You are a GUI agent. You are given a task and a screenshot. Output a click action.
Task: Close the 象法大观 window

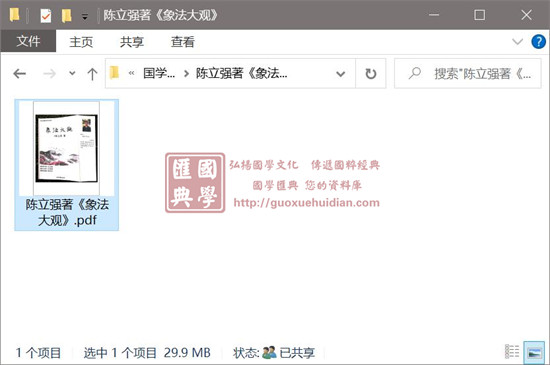tap(526, 15)
